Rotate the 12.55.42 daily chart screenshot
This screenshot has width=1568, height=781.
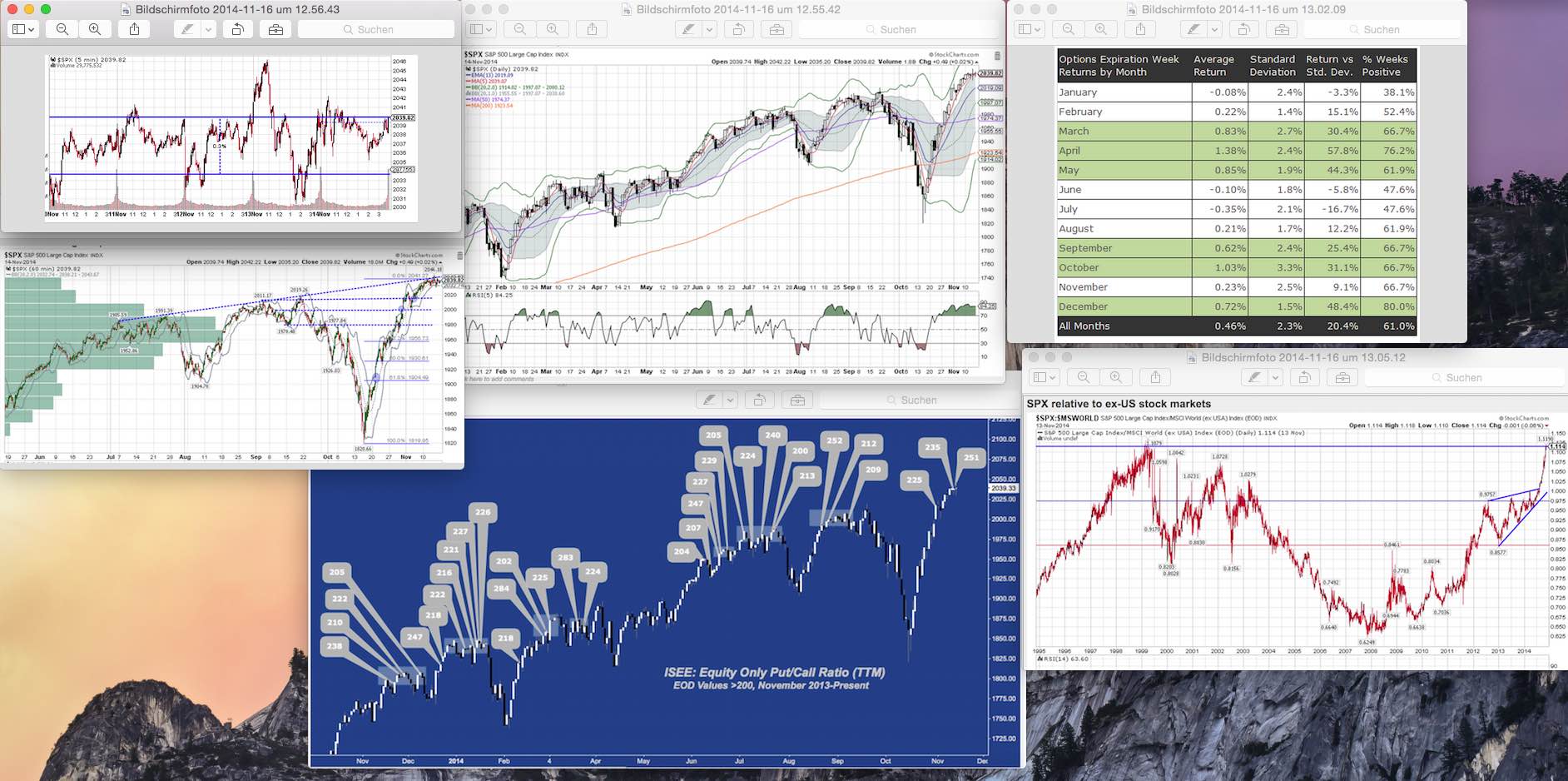coord(737,28)
